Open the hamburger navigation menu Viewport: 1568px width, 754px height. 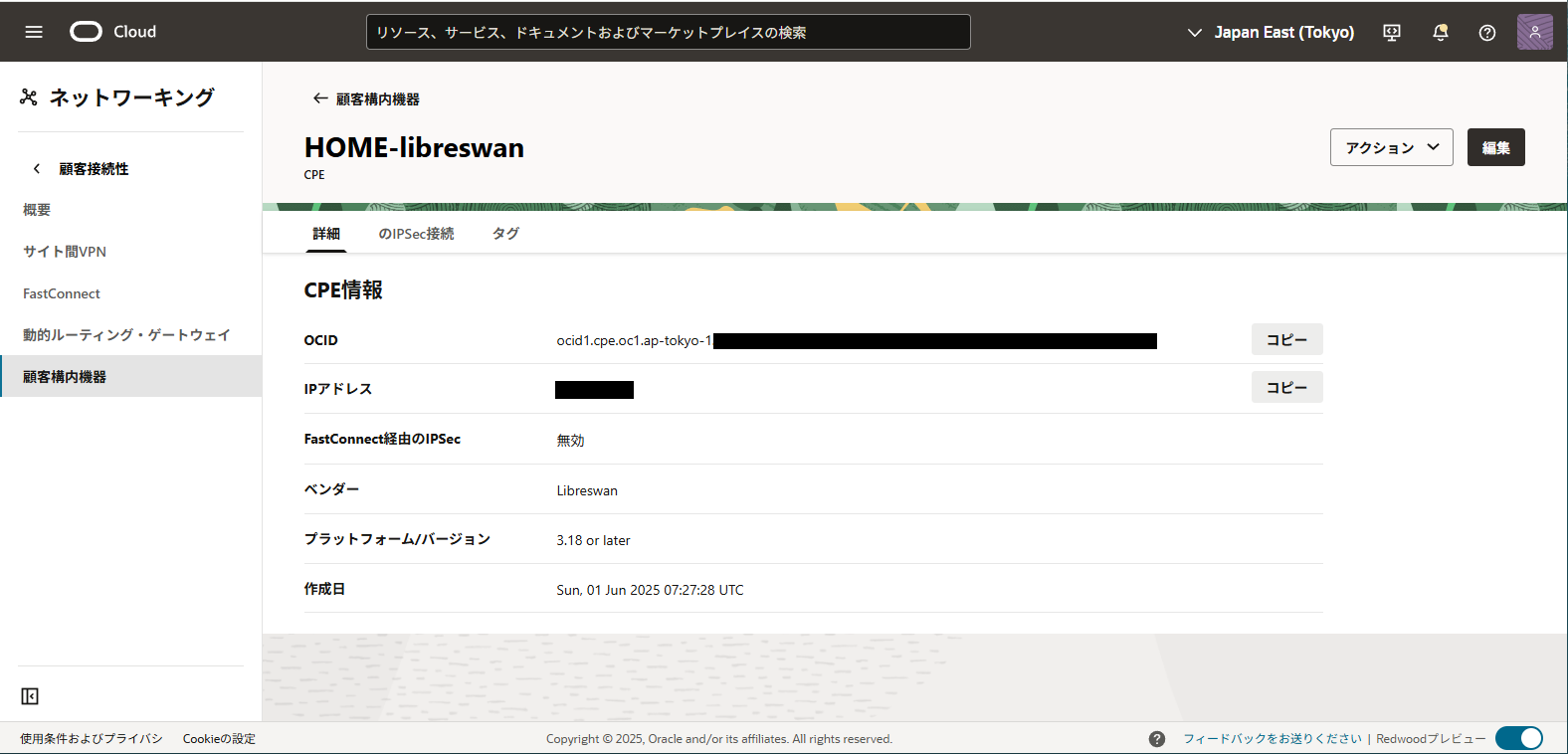(34, 32)
